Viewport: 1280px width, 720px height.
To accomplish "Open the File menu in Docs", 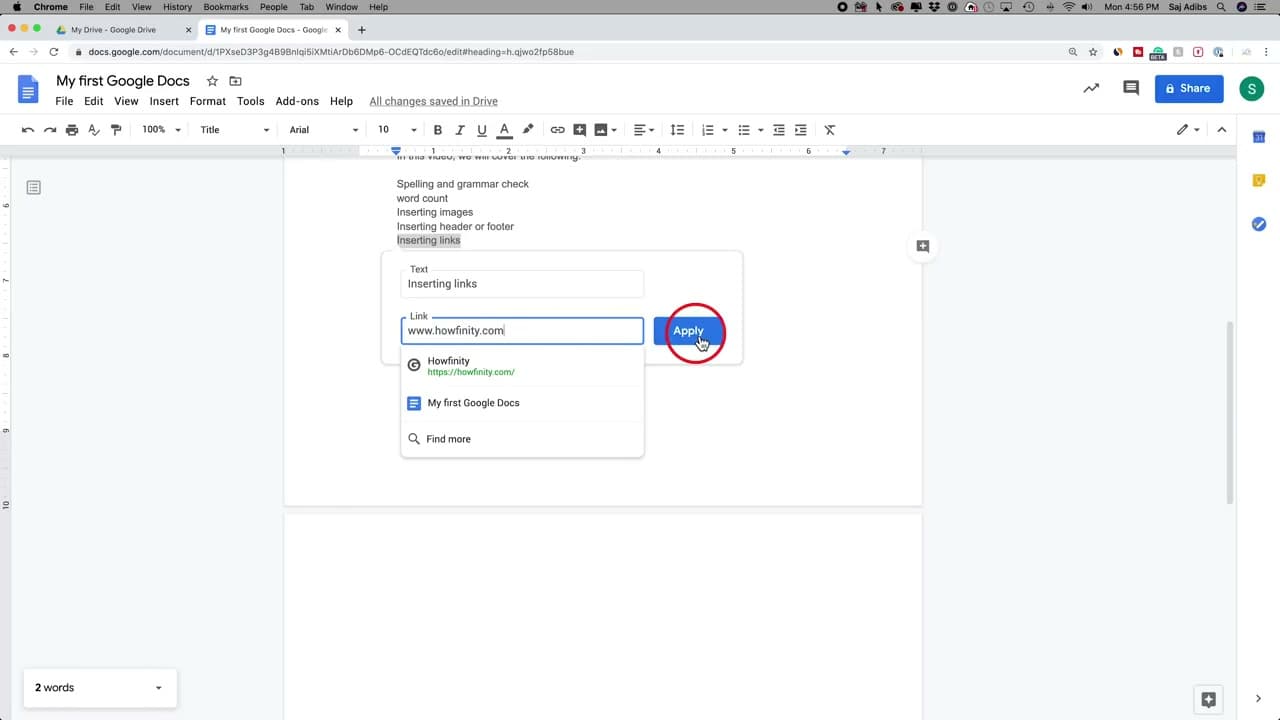I will [x=64, y=101].
